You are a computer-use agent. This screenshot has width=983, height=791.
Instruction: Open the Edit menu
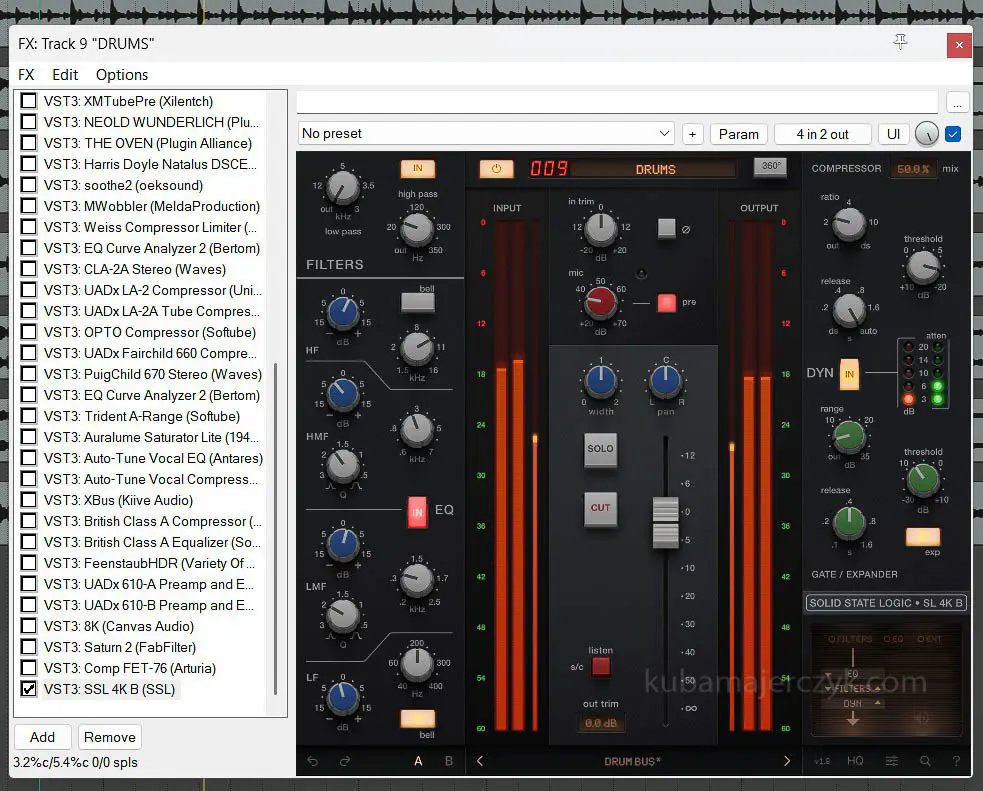pyautogui.click(x=65, y=75)
